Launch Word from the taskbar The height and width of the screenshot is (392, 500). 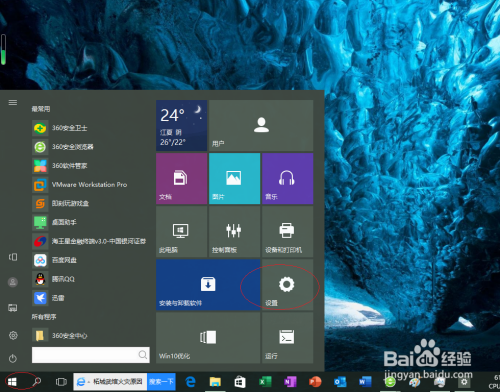(365, 382)
